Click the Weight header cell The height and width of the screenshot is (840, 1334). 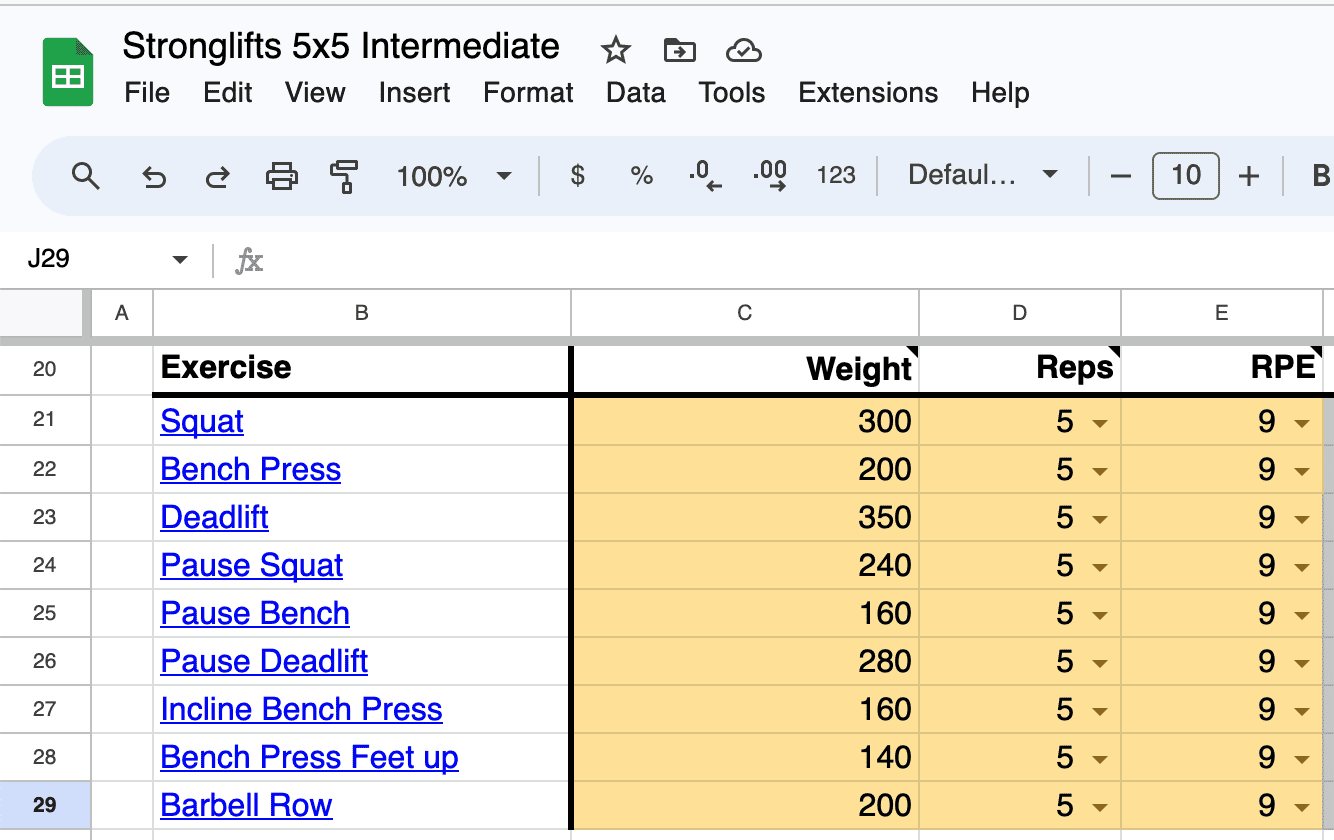[x=745, y=369]
